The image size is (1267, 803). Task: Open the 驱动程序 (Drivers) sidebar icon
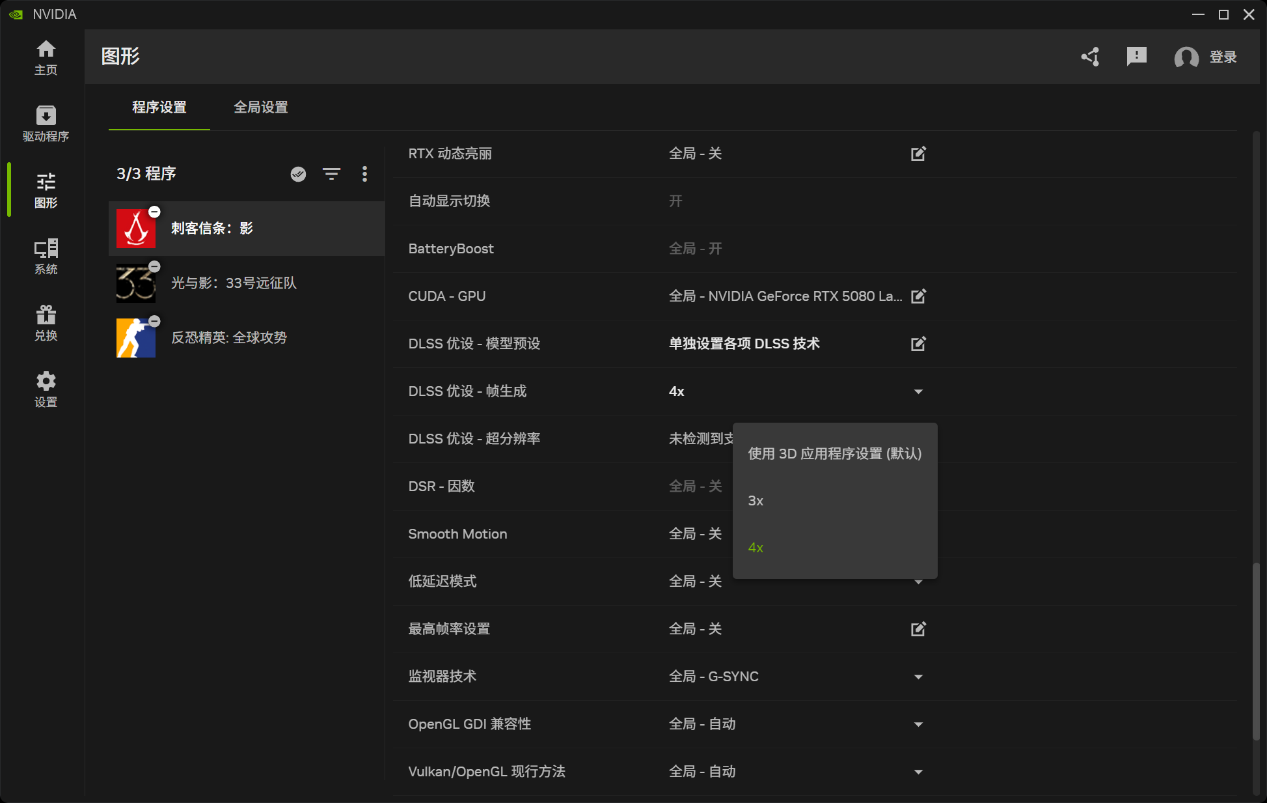[x=45, y=122]
